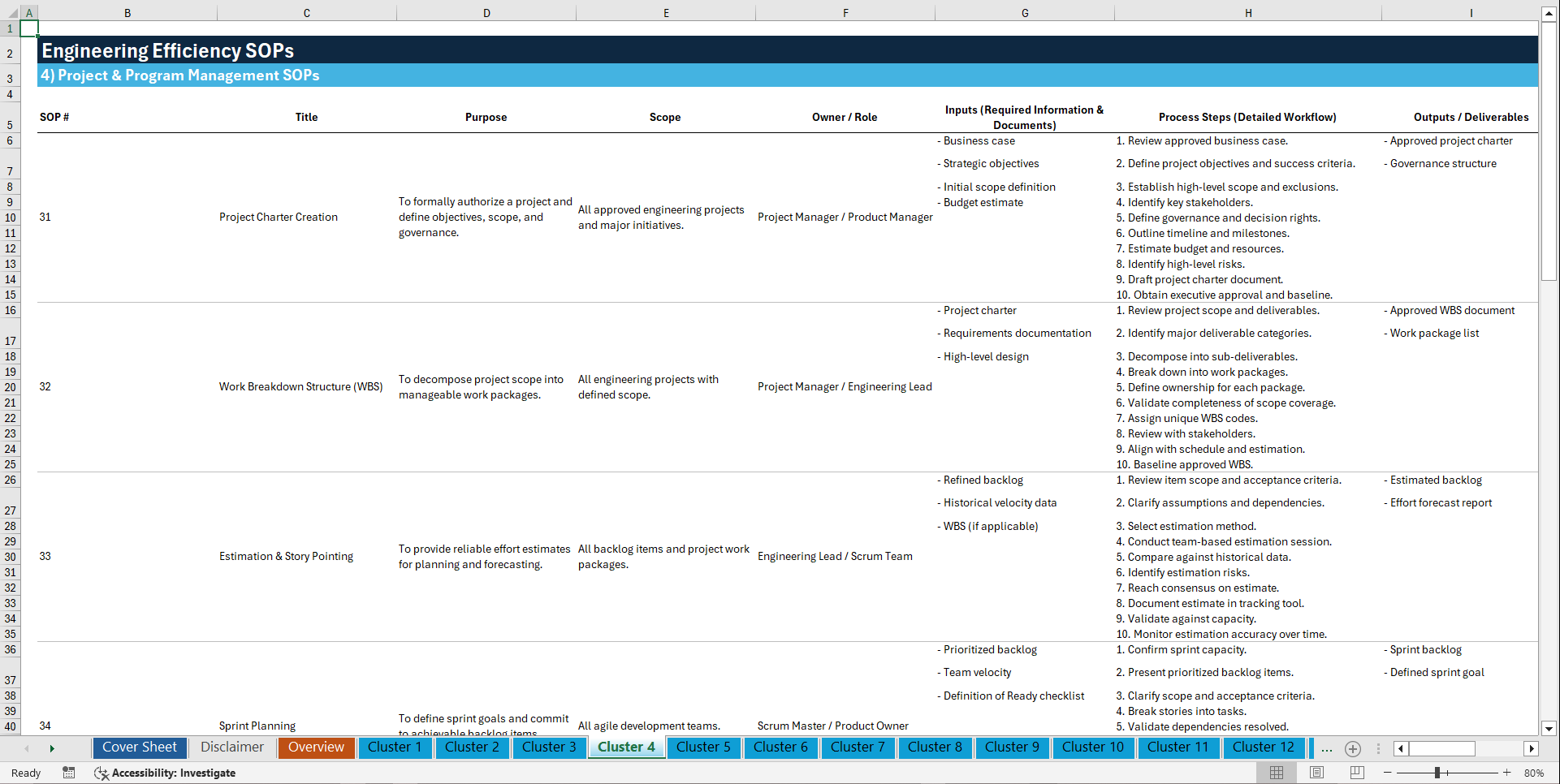1560x784 pixels.
Task: Start recording a macro from status bar
Action: (x=69, y=773)
